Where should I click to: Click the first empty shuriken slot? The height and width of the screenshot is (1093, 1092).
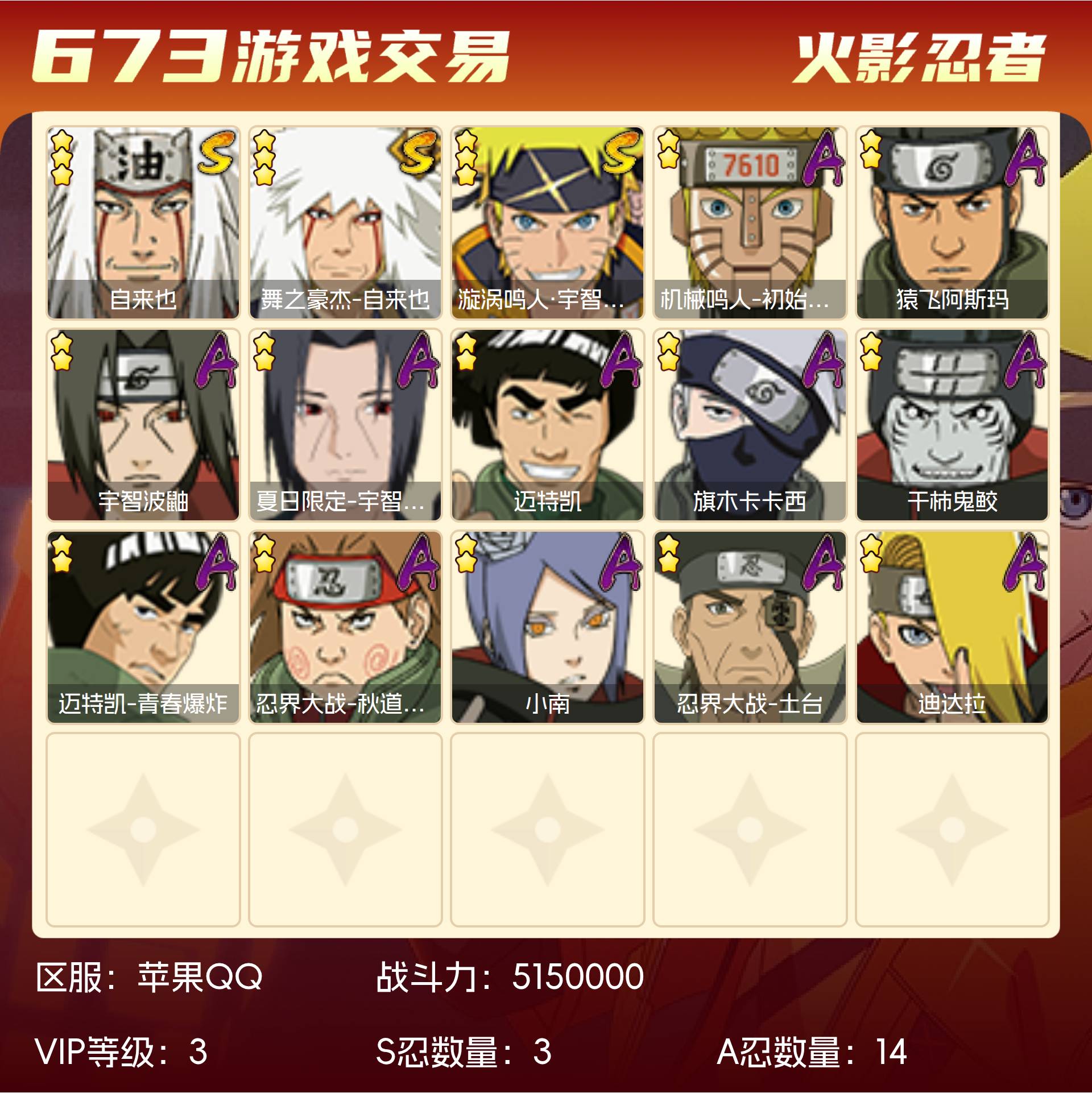(143, 830)
